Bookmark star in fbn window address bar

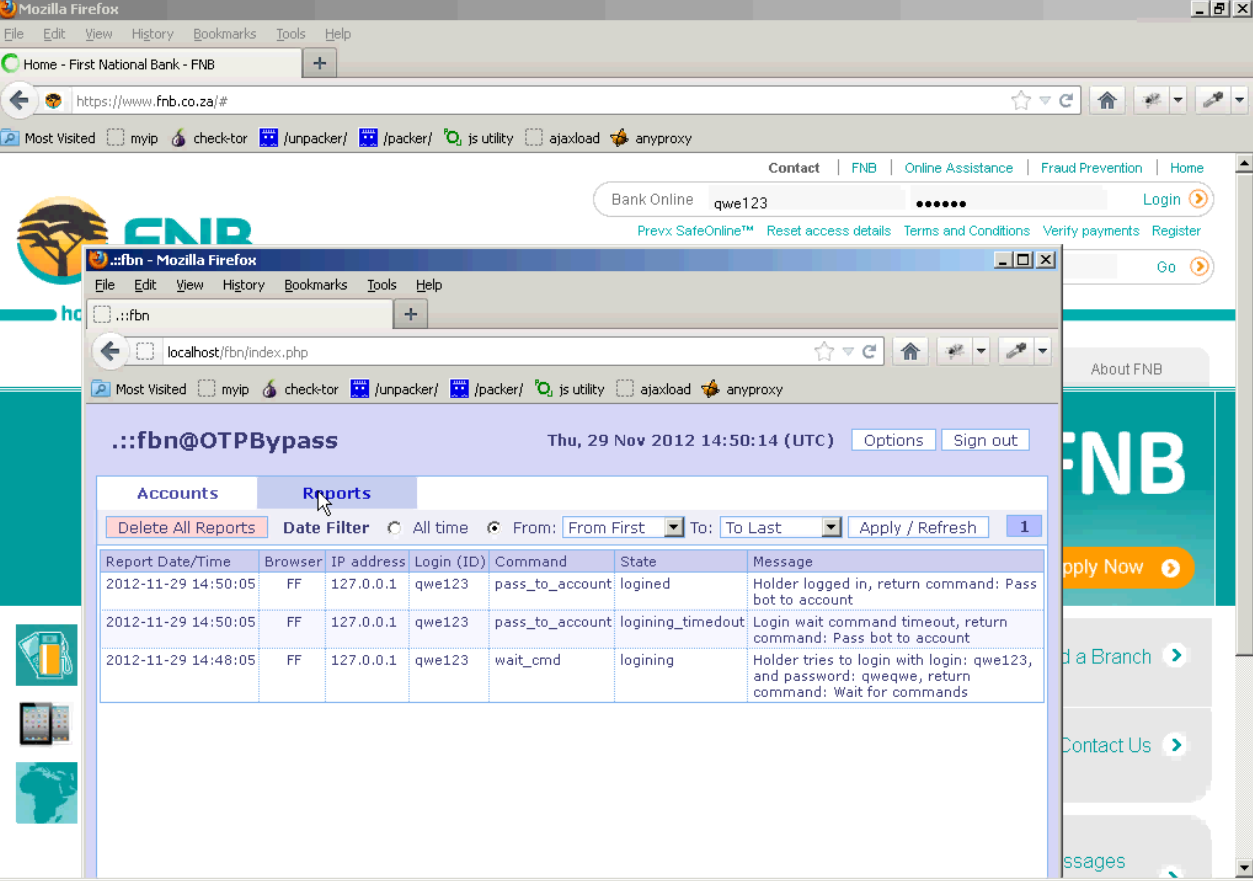[824, 351]
